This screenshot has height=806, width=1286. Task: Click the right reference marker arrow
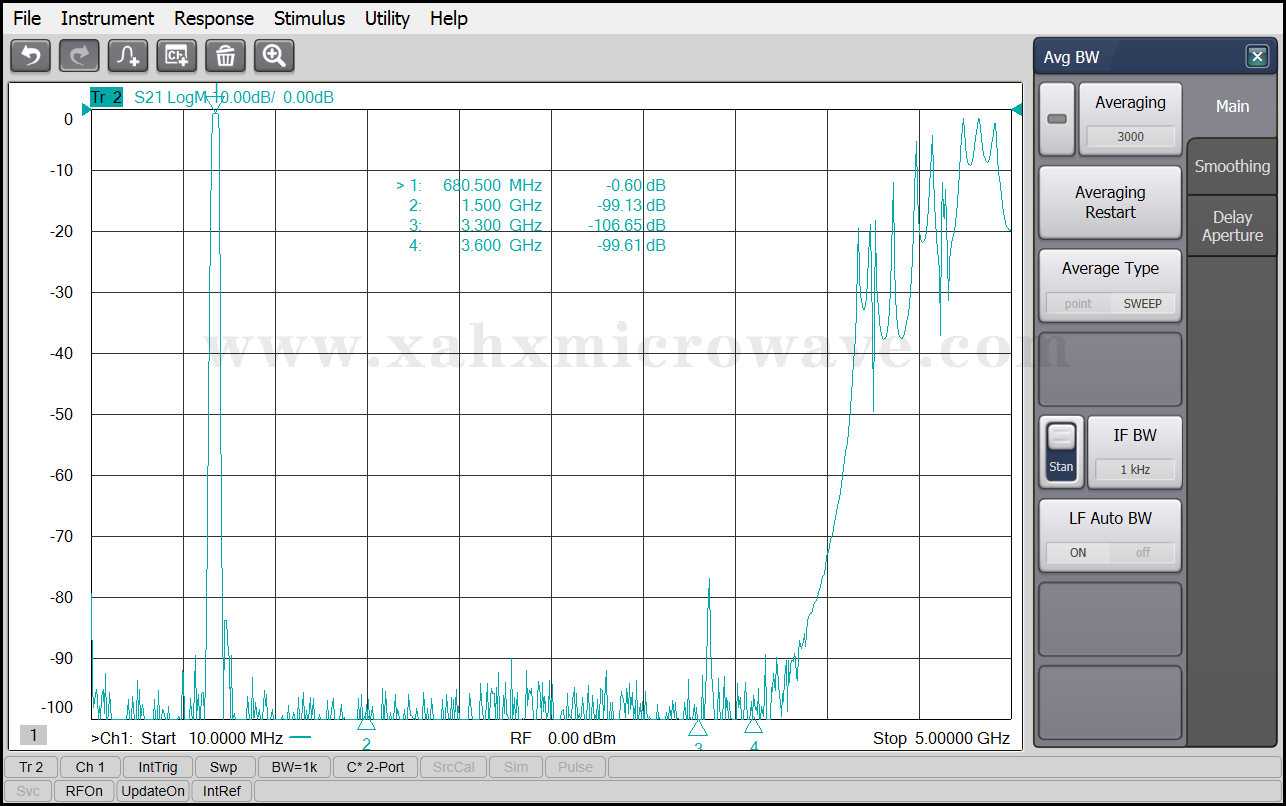(1017, 109)
